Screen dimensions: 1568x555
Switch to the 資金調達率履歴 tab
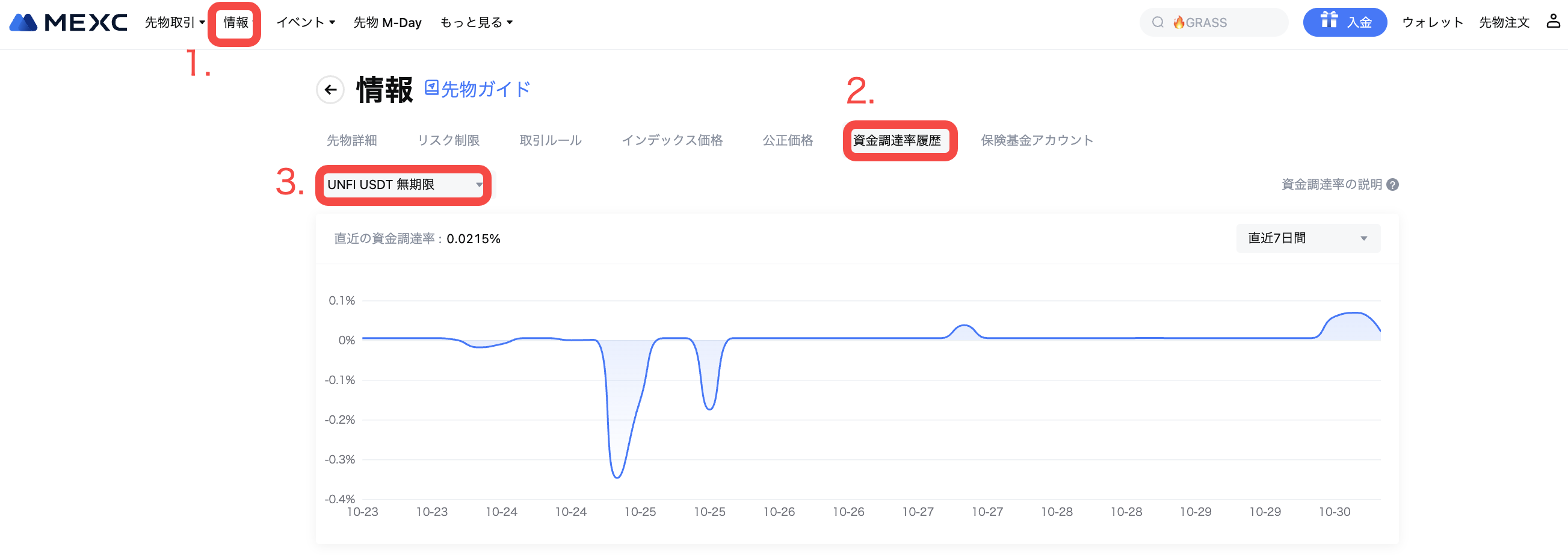point(897,141)
